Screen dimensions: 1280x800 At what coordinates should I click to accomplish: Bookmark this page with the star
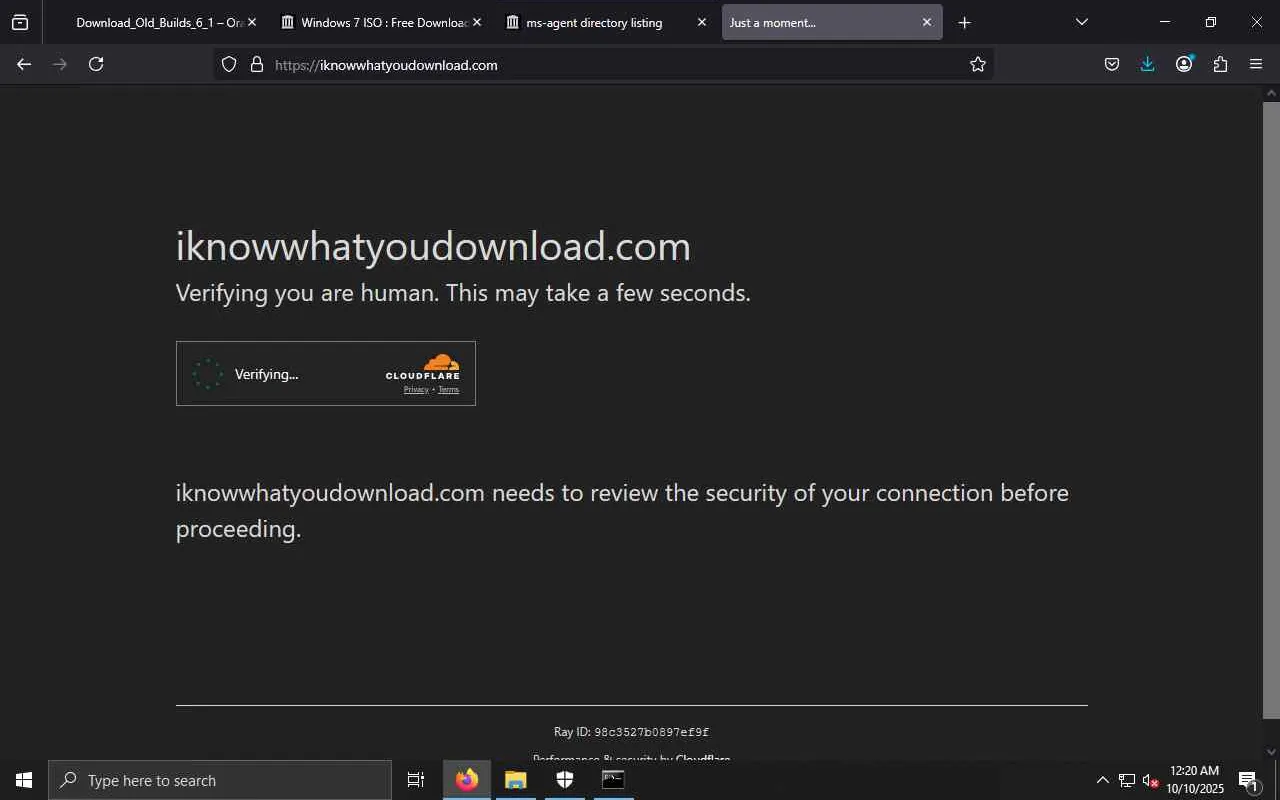[x=978, y=64]
